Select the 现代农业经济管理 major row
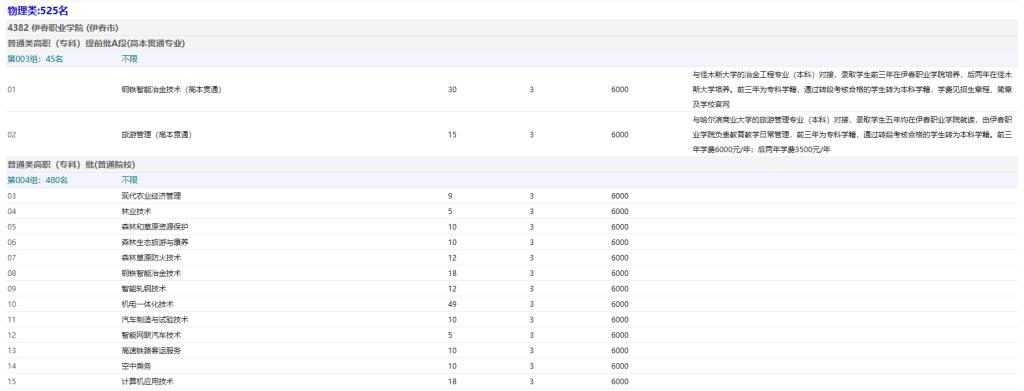This screenshot has width=1024, height=391. (x=512, y=196)
